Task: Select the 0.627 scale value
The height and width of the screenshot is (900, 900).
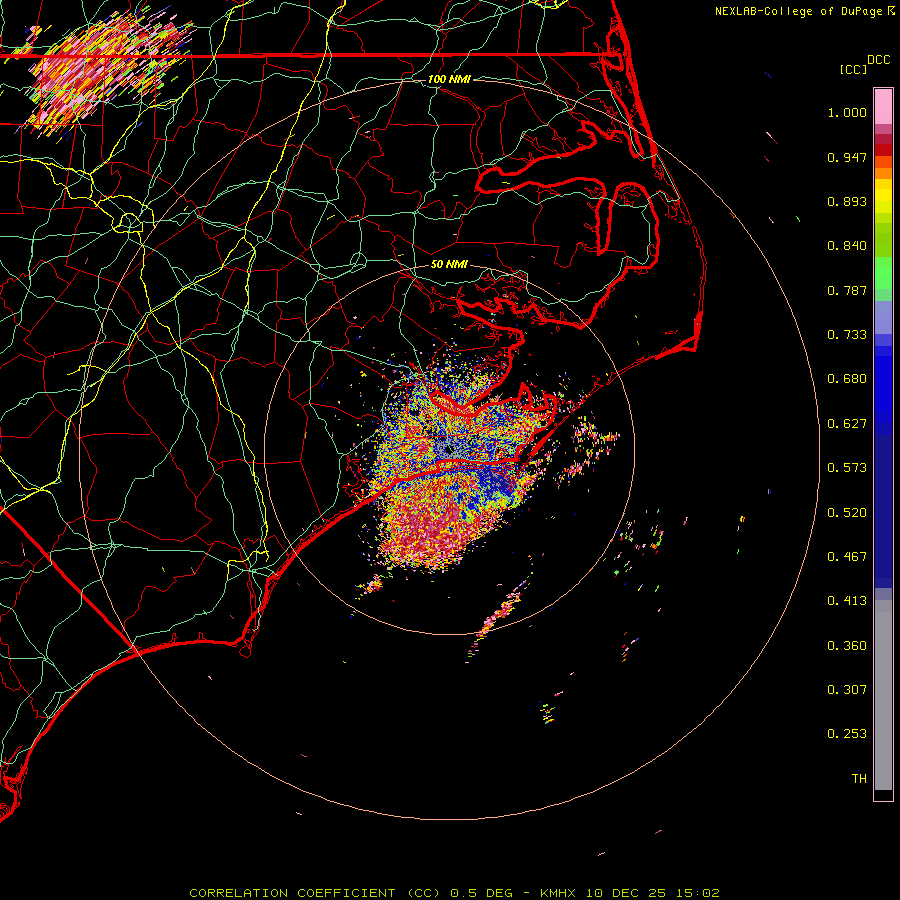Action: (847, 424)
